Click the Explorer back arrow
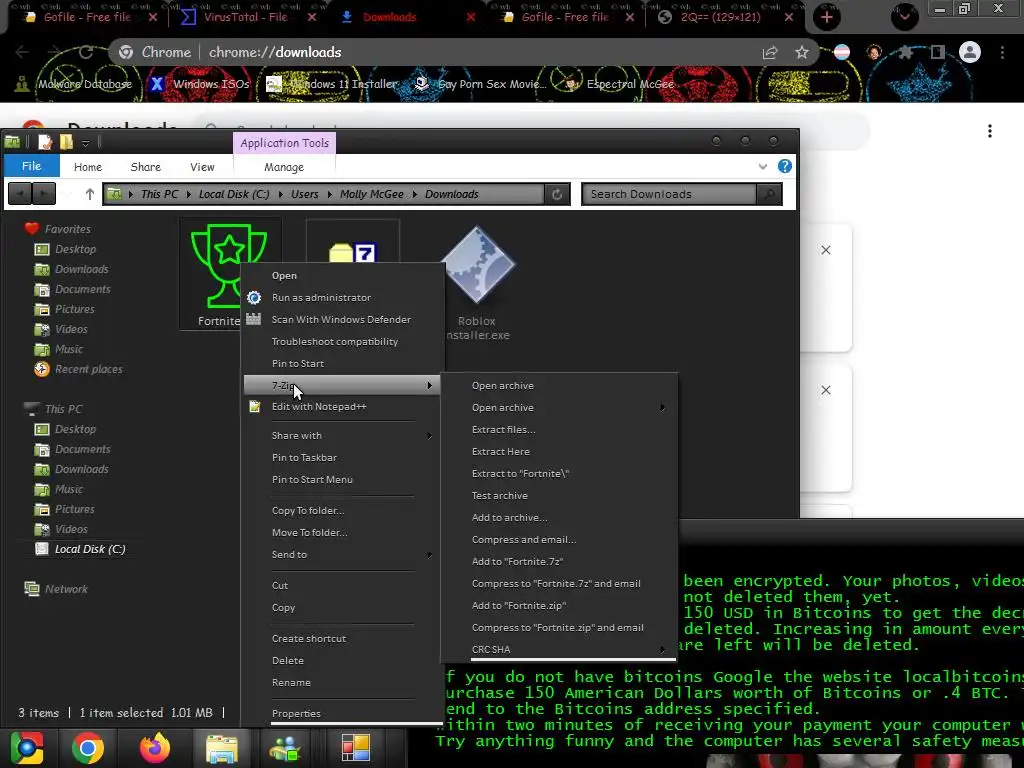Screen dimensions: 1024x768 [x=20, y=194]
